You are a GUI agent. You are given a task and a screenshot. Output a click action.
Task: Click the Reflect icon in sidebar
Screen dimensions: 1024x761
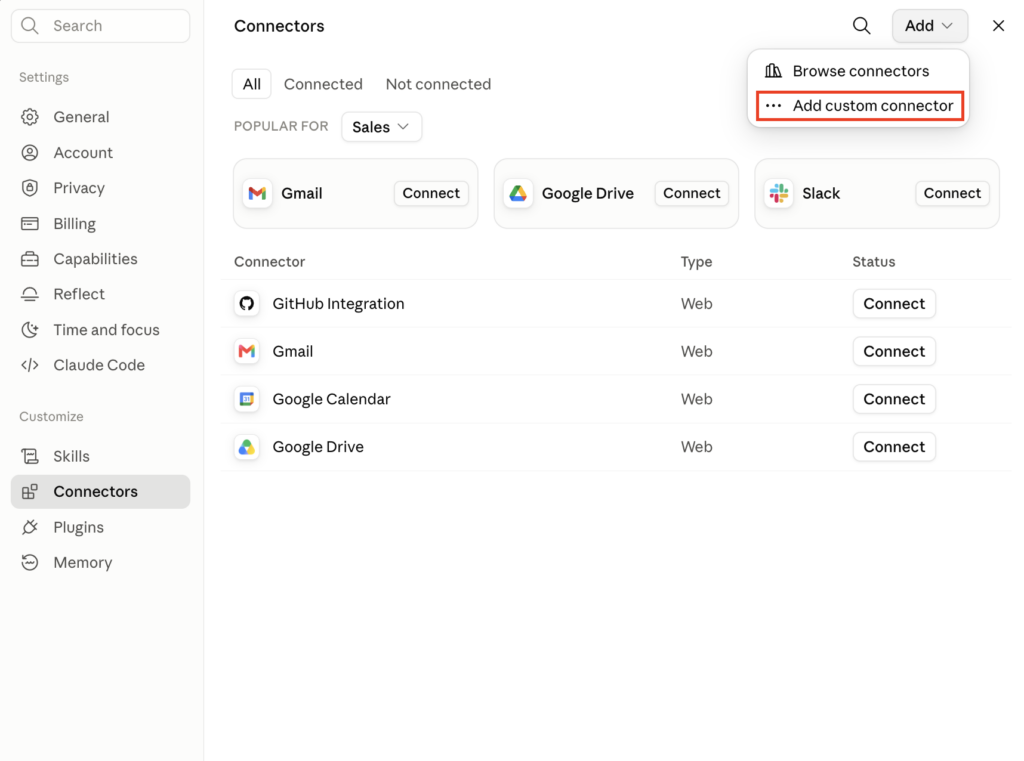29,294
